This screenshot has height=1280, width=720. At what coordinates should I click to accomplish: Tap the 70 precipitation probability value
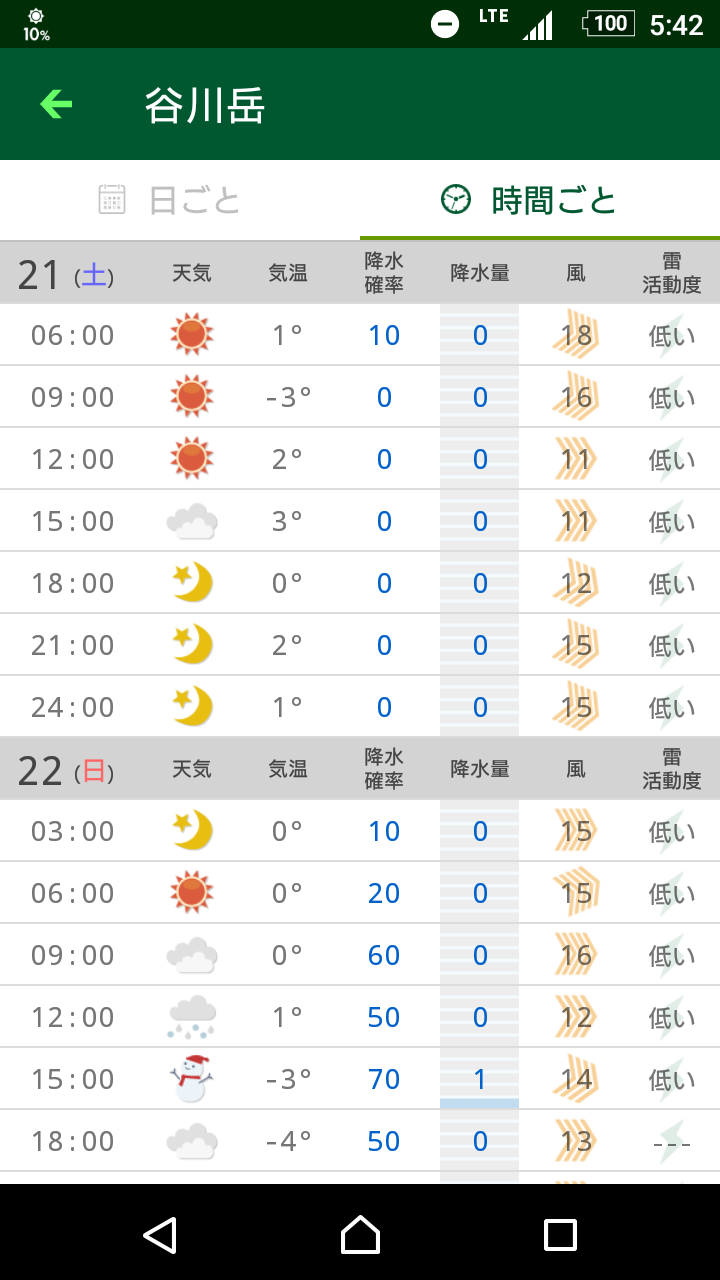click(x=384, y=1079)
